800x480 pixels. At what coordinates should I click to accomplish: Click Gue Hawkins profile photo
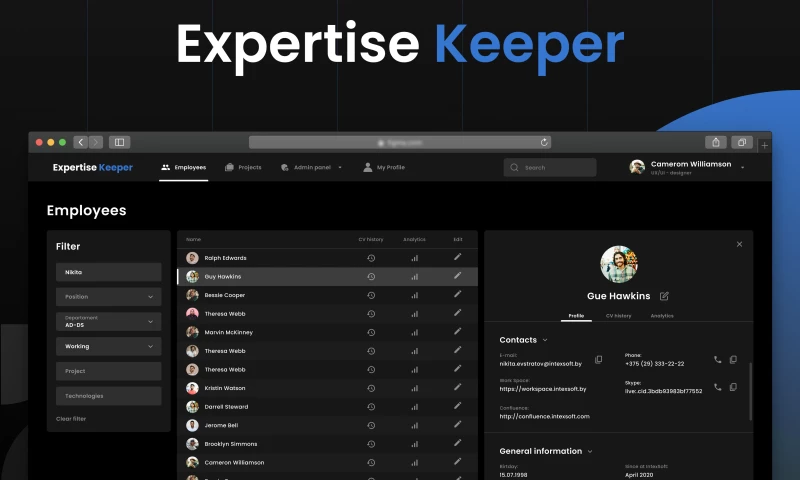click(x=618, y=264)
